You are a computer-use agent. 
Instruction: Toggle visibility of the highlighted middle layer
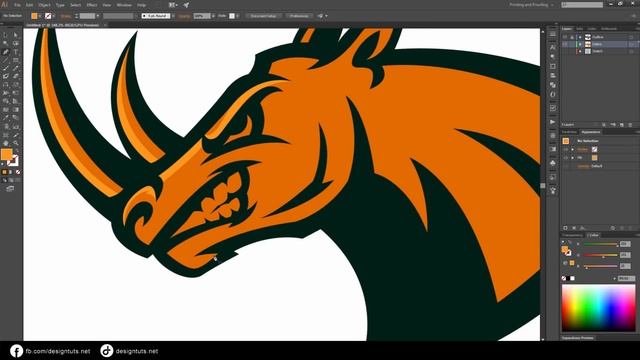tap(565, 44)
